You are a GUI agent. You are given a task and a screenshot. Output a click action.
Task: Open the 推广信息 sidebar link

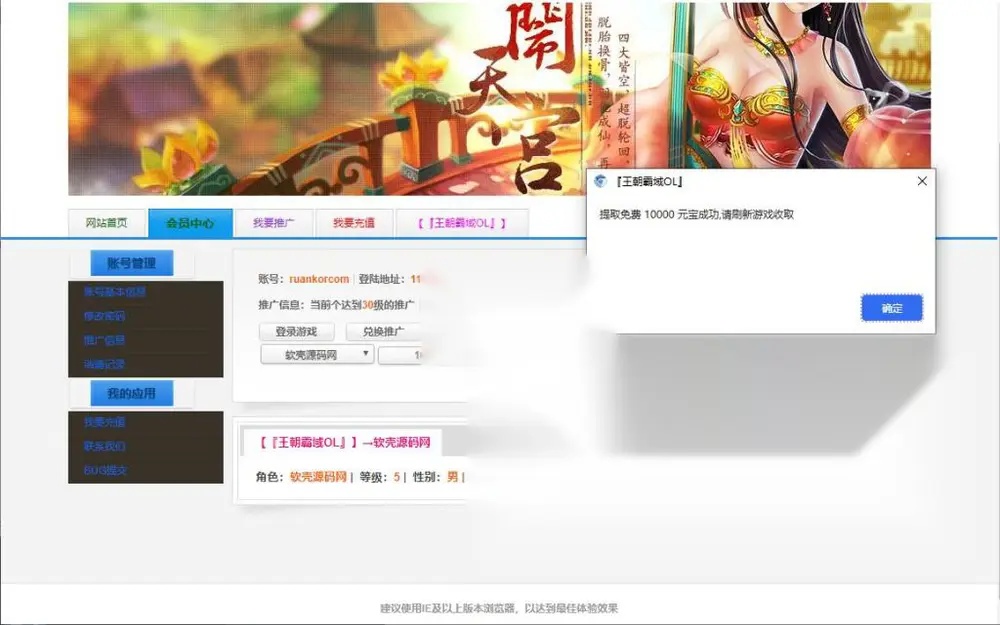pos(105,341)
